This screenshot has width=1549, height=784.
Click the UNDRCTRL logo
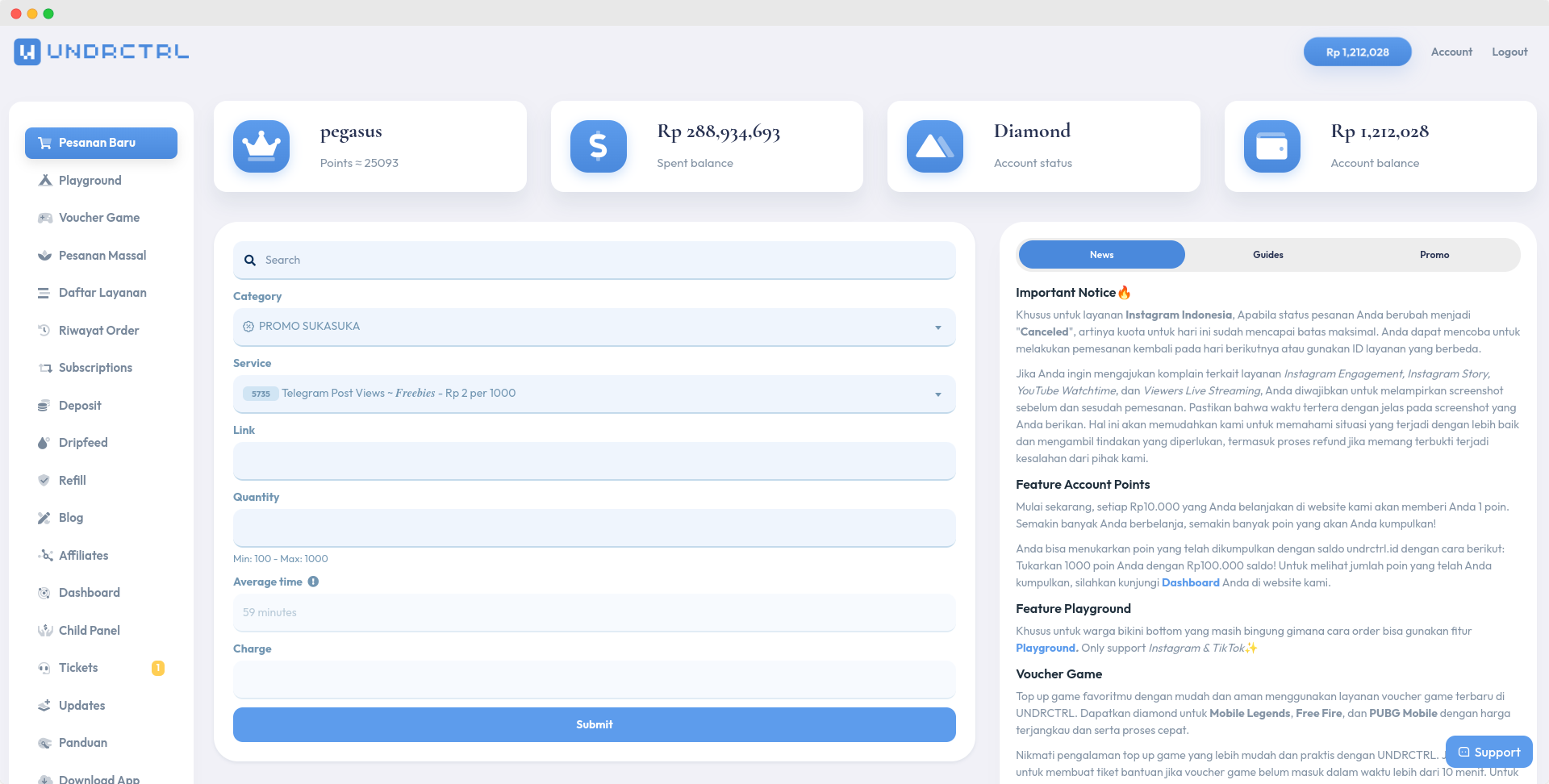pos(101,52)
